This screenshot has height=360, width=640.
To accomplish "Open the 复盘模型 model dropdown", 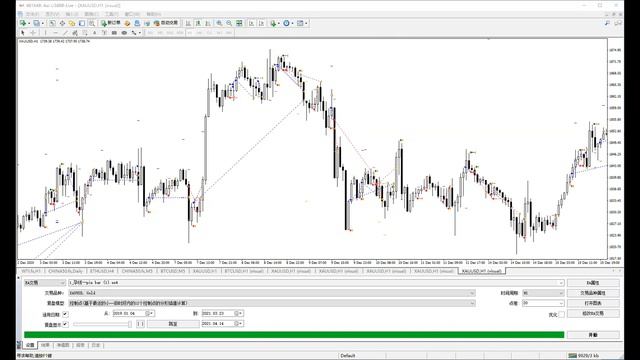I will point(272,303).
